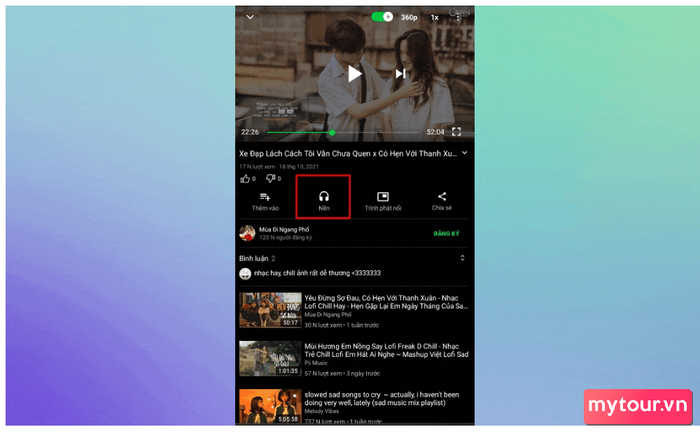Open the slowed sad songs video thumbnail
Viewport: 700px width, 434px height.
tap(271, 406)
